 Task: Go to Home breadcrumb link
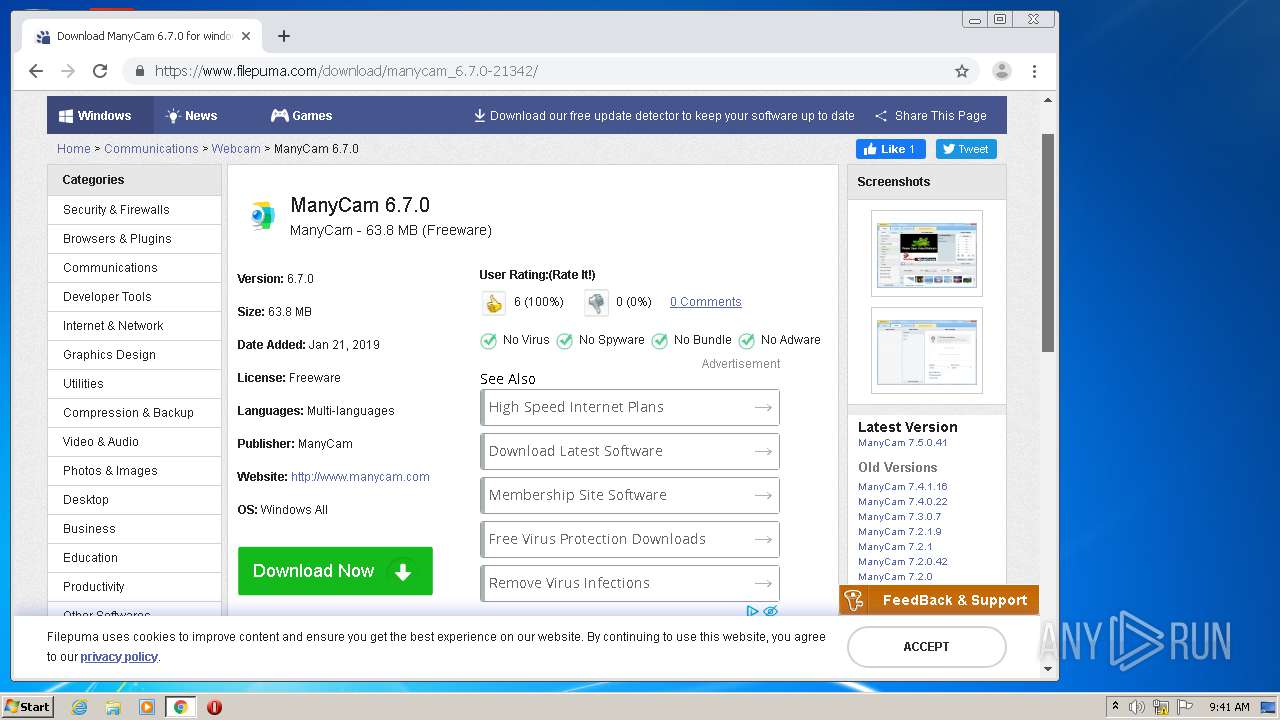click(x=74, y=149)
